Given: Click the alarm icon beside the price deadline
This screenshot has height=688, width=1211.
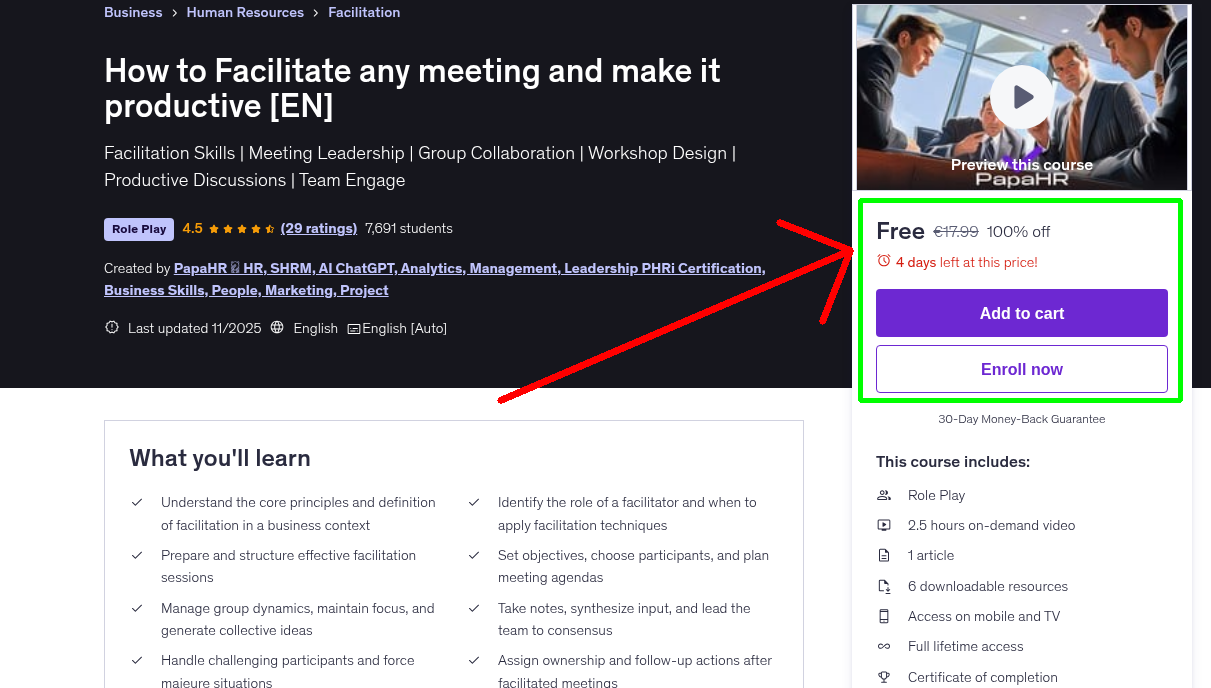Looking at the screenshot, I should [883, 259].
